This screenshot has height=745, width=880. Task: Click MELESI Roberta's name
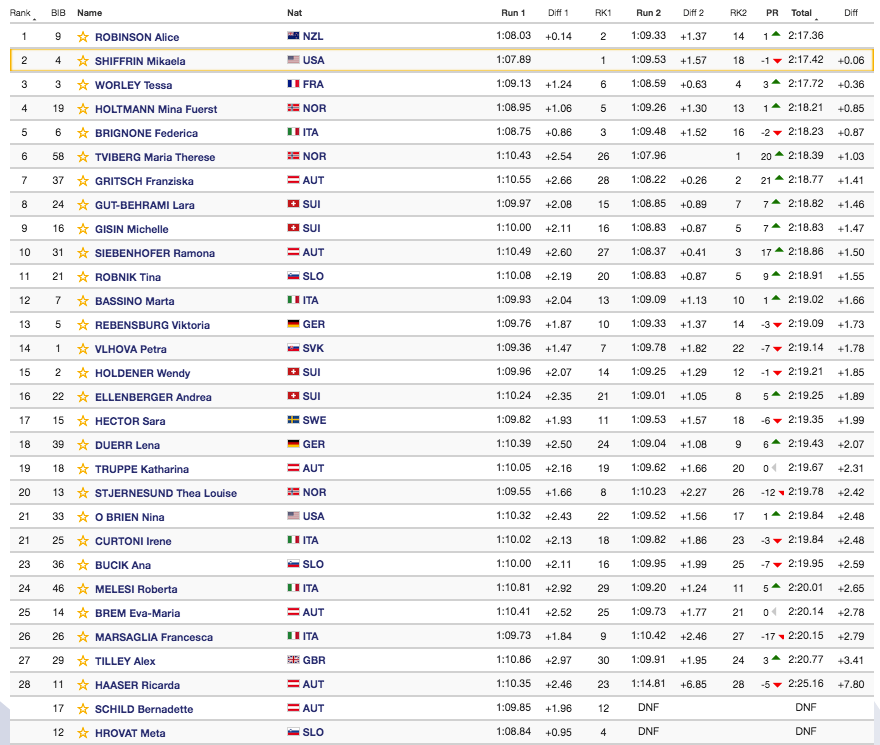[x=136, y=589]
